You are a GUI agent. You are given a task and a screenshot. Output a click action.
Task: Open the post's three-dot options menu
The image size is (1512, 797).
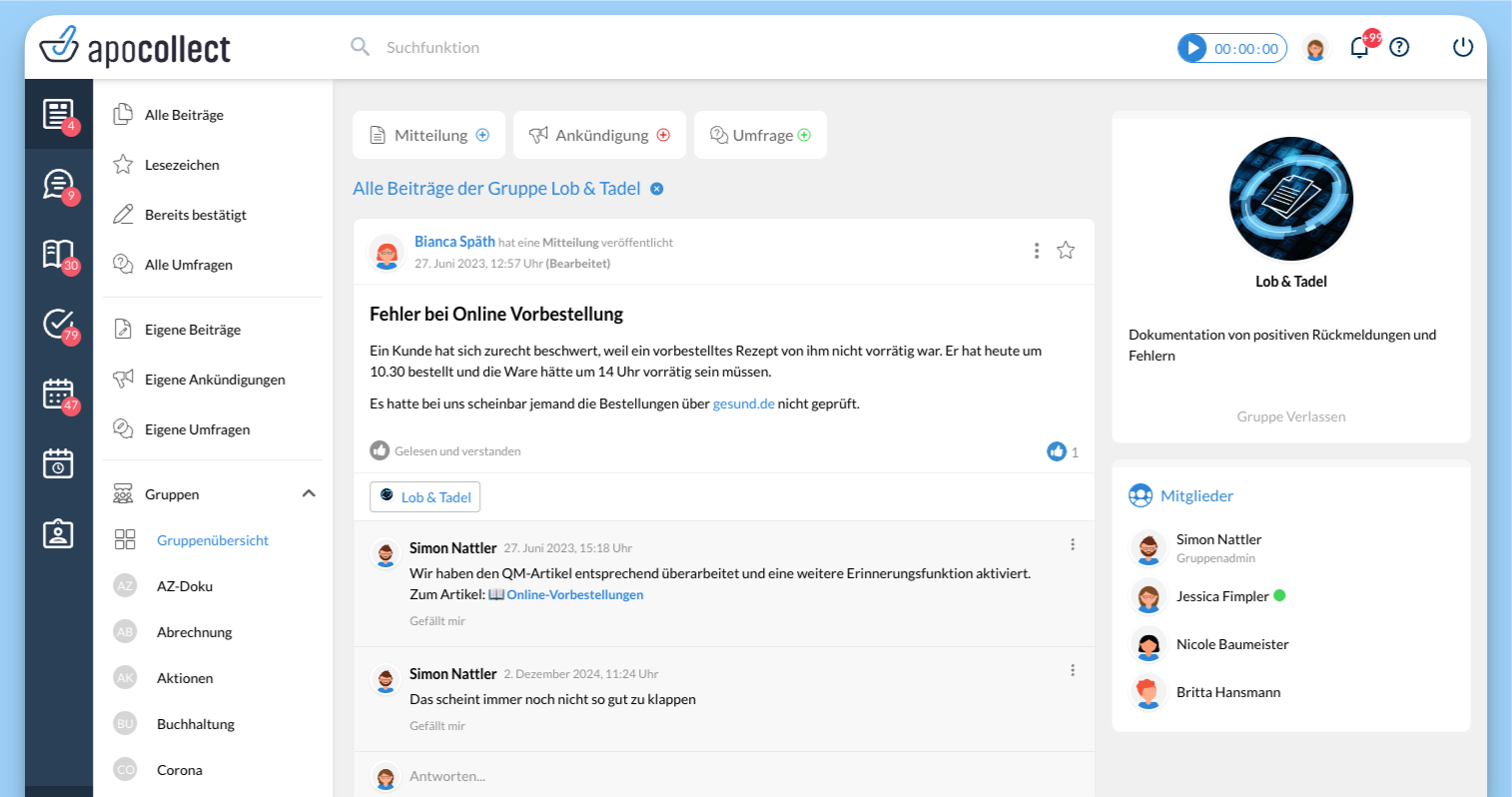tap(1037, 251)
